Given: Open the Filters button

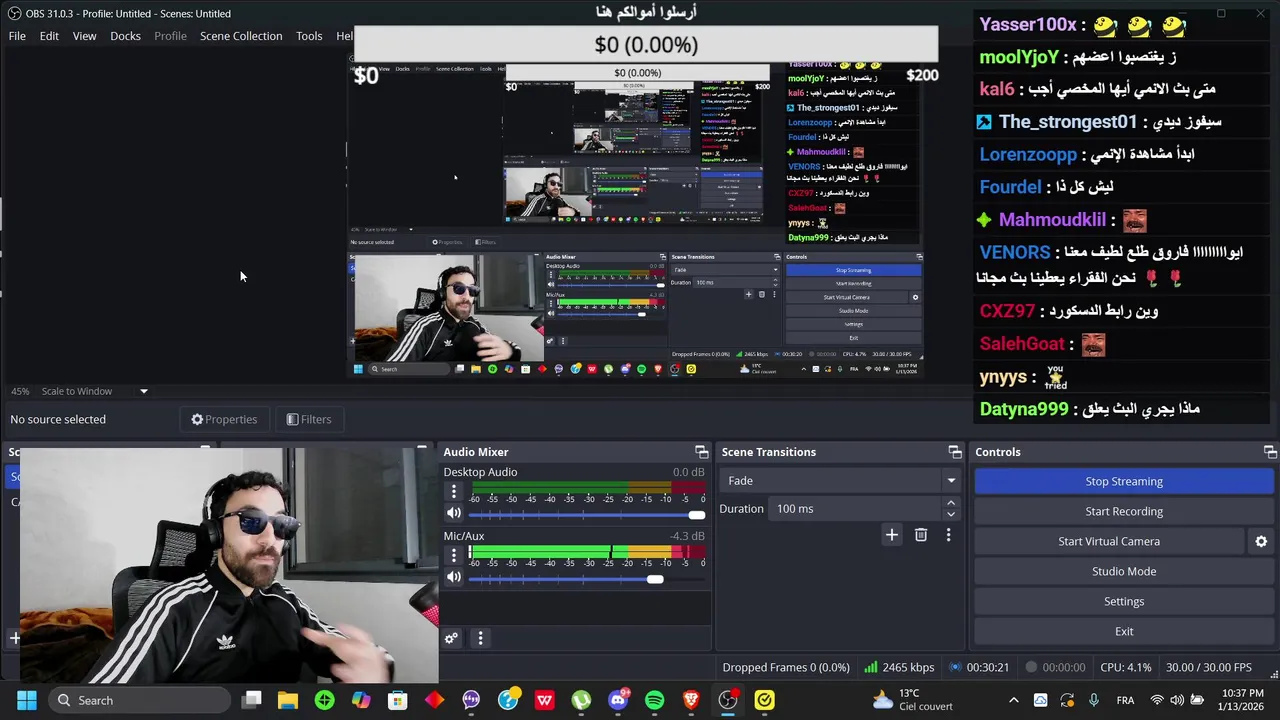Looking at the screenshot, I should click(308, 419).
